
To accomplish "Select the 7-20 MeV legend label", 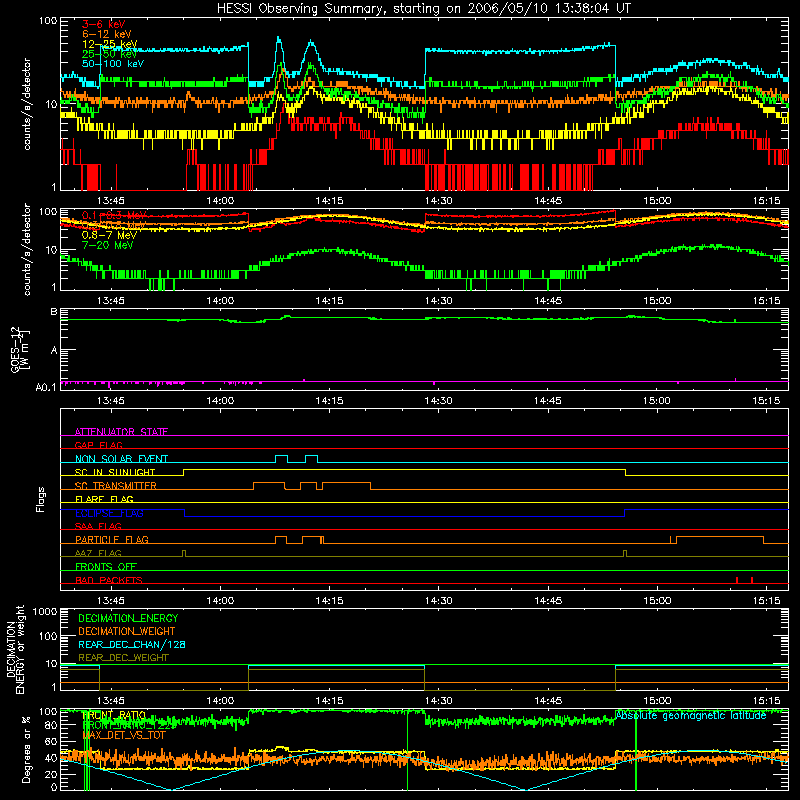I will coord(107,245).
